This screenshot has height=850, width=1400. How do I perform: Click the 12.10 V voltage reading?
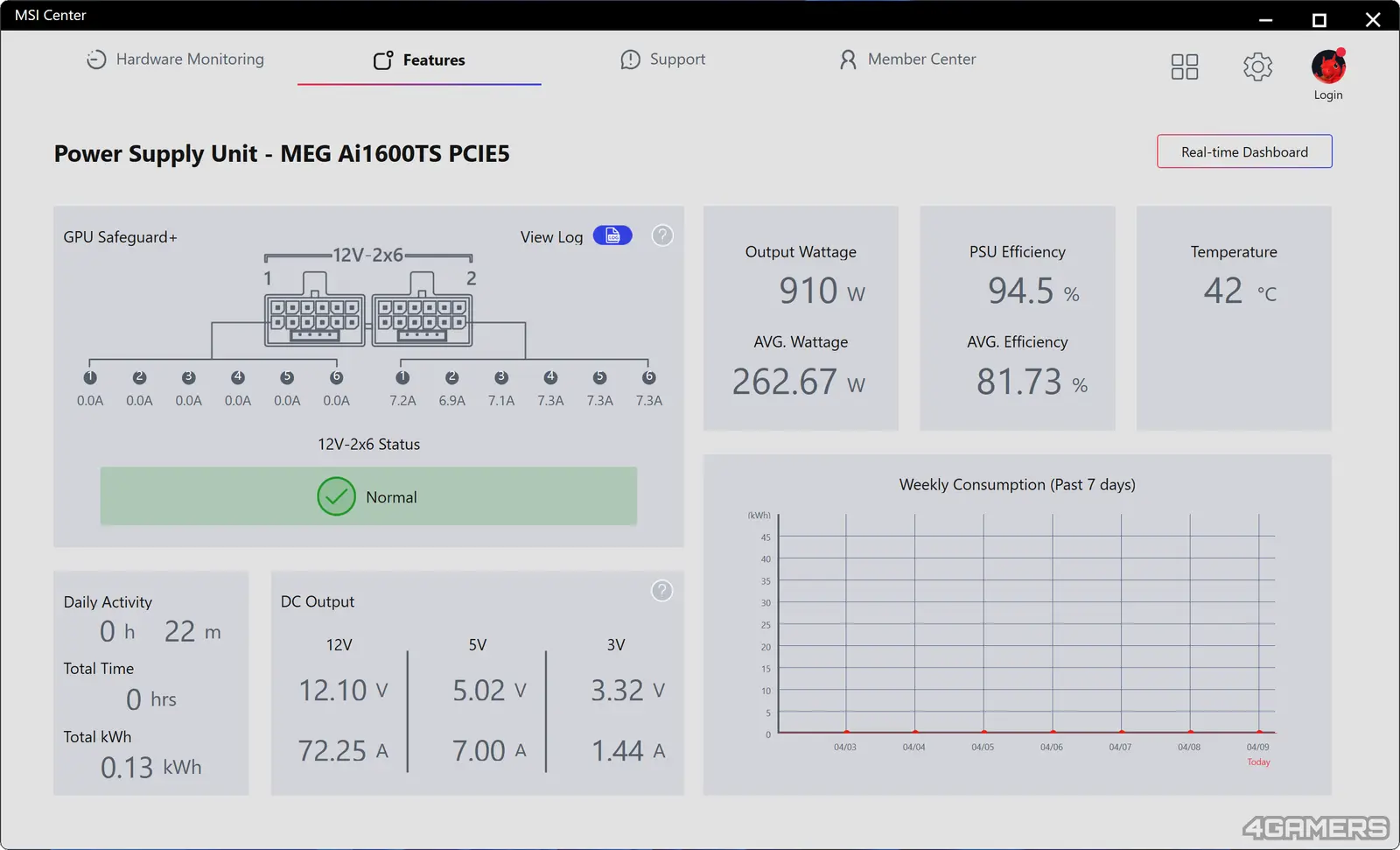tap(344, 691)
